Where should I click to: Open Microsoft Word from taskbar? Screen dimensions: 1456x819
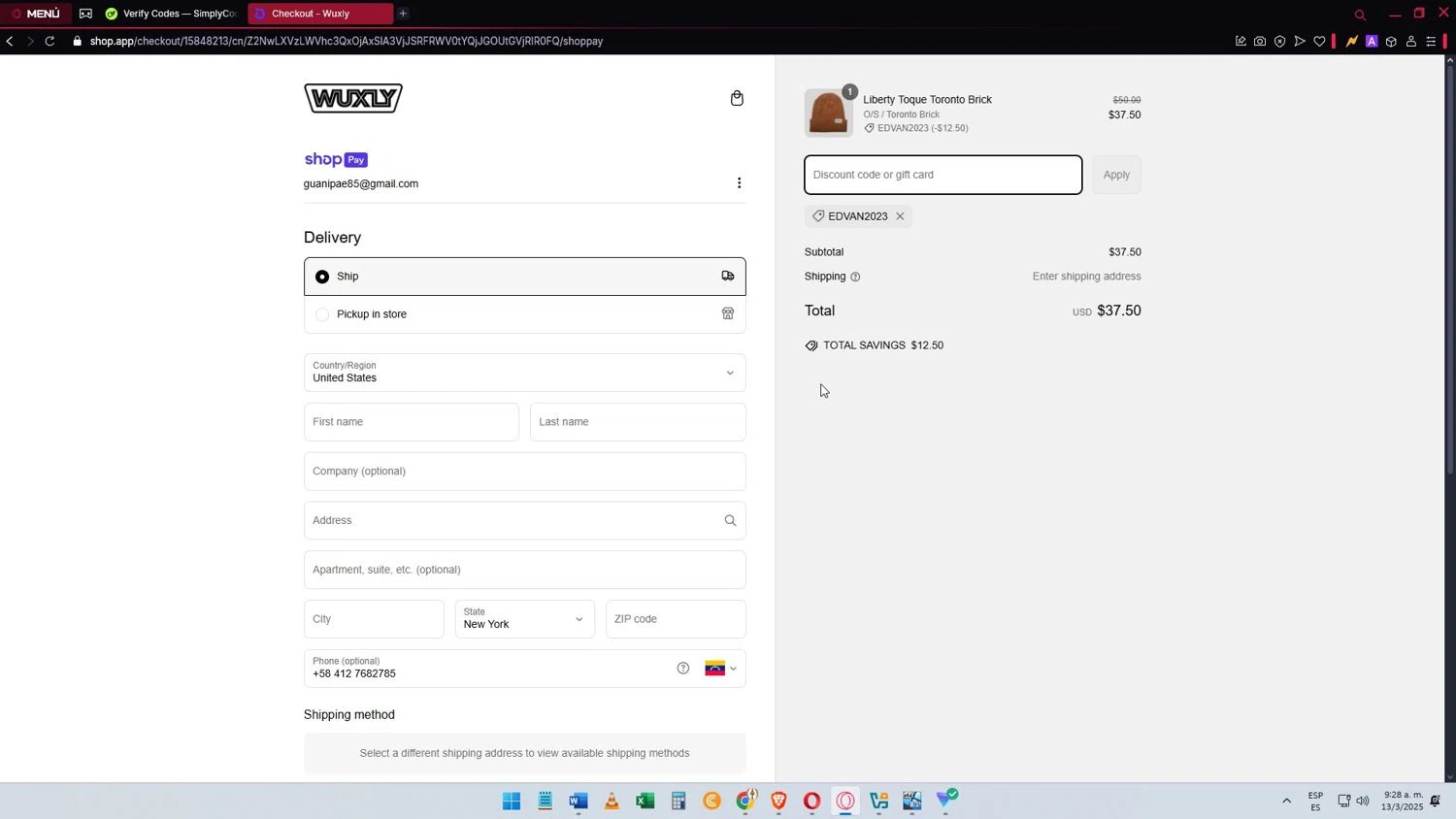point(579,801)
